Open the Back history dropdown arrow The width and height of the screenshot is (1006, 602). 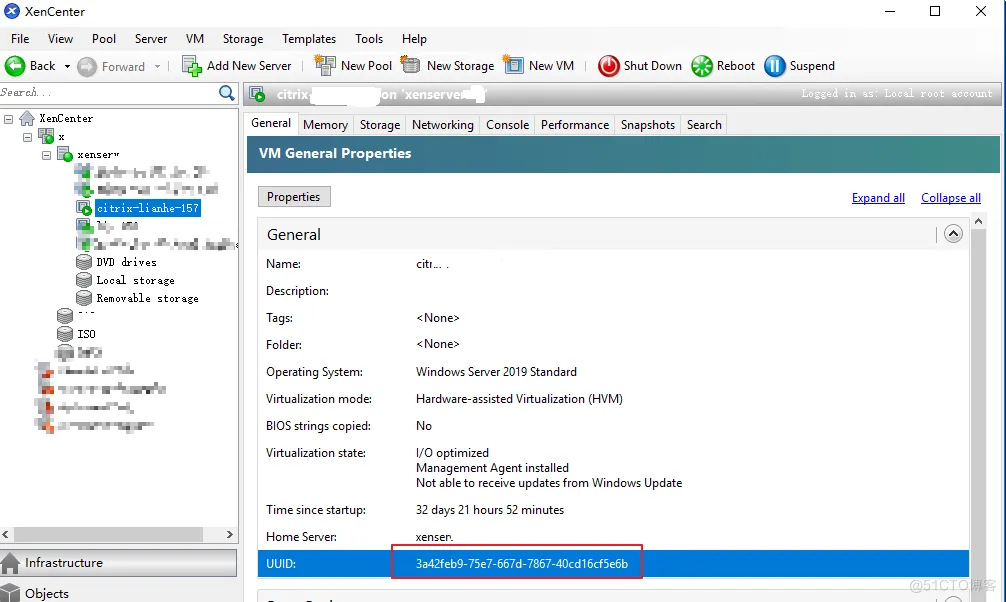(67, 66)
